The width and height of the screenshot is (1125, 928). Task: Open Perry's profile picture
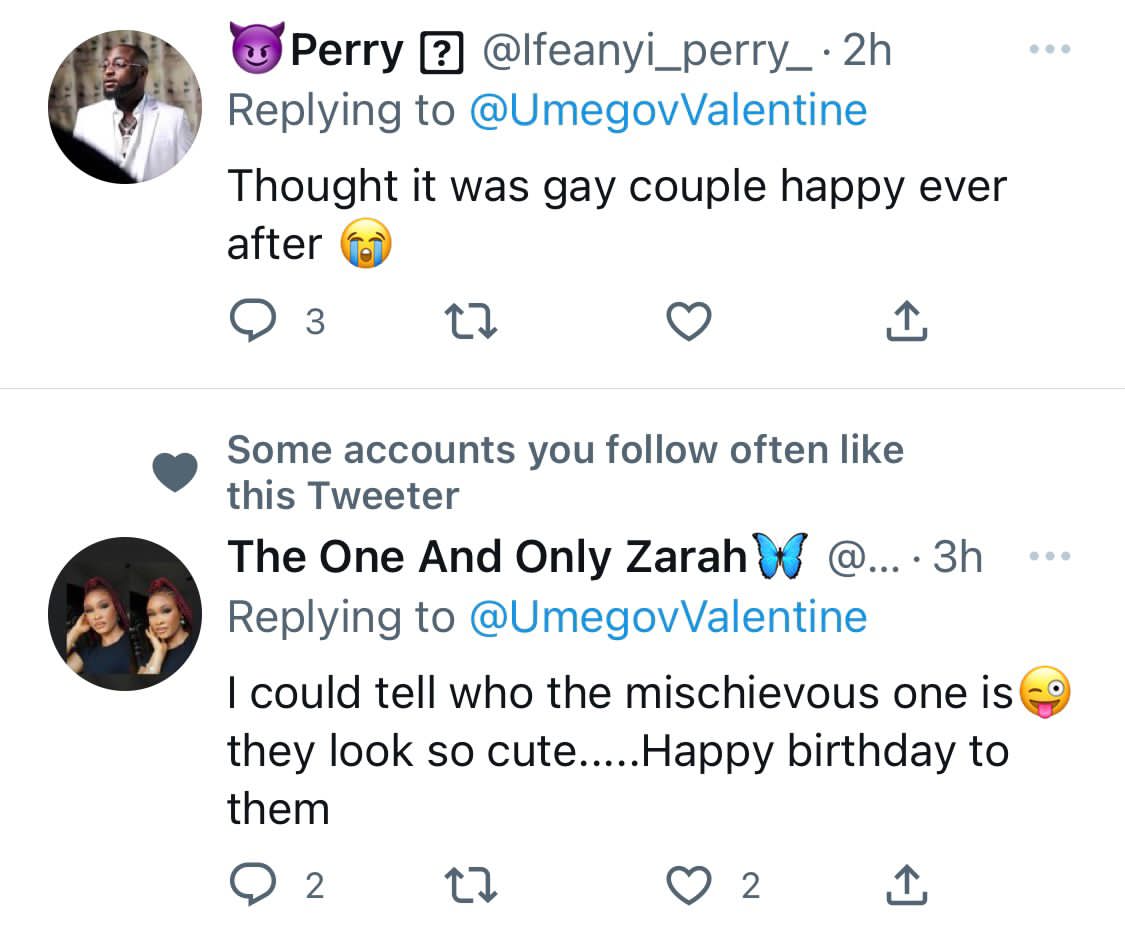pyautogui.click(x=125, y=106)
